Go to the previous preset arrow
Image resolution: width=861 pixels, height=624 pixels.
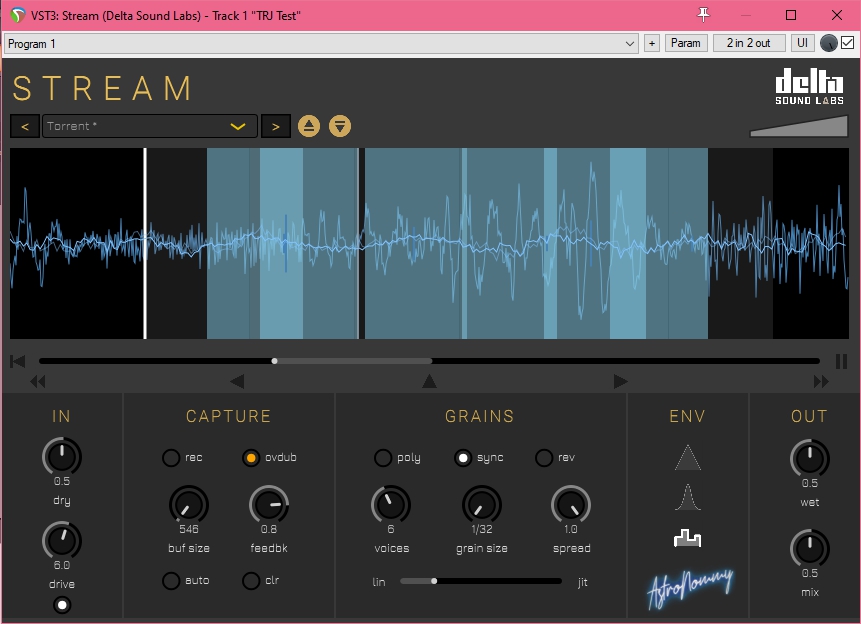(25, 126)
